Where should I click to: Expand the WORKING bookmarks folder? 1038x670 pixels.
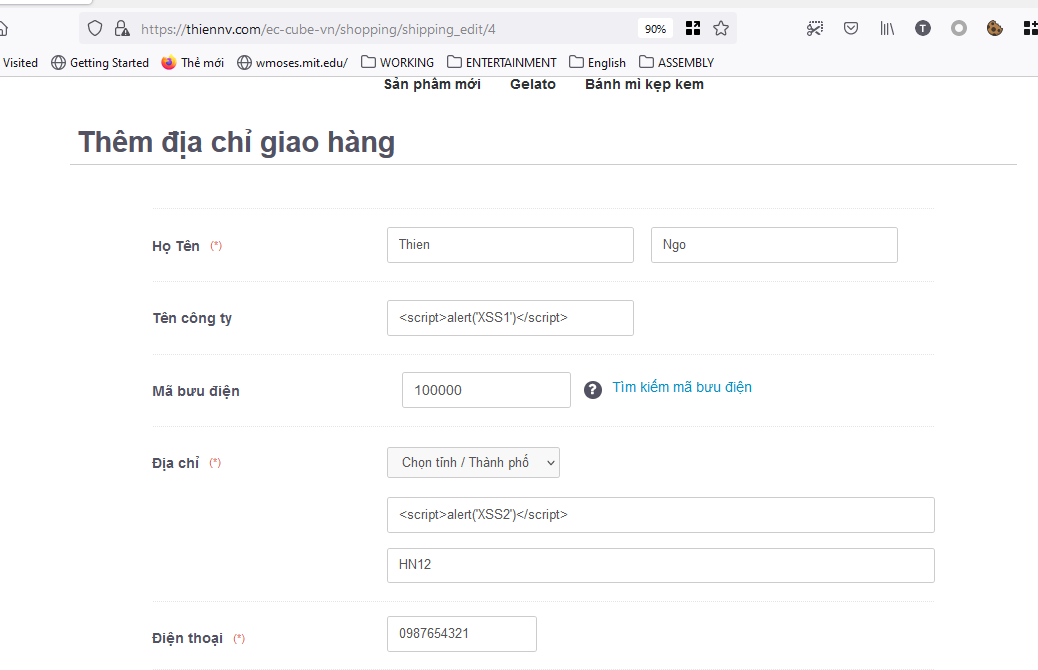398,62
